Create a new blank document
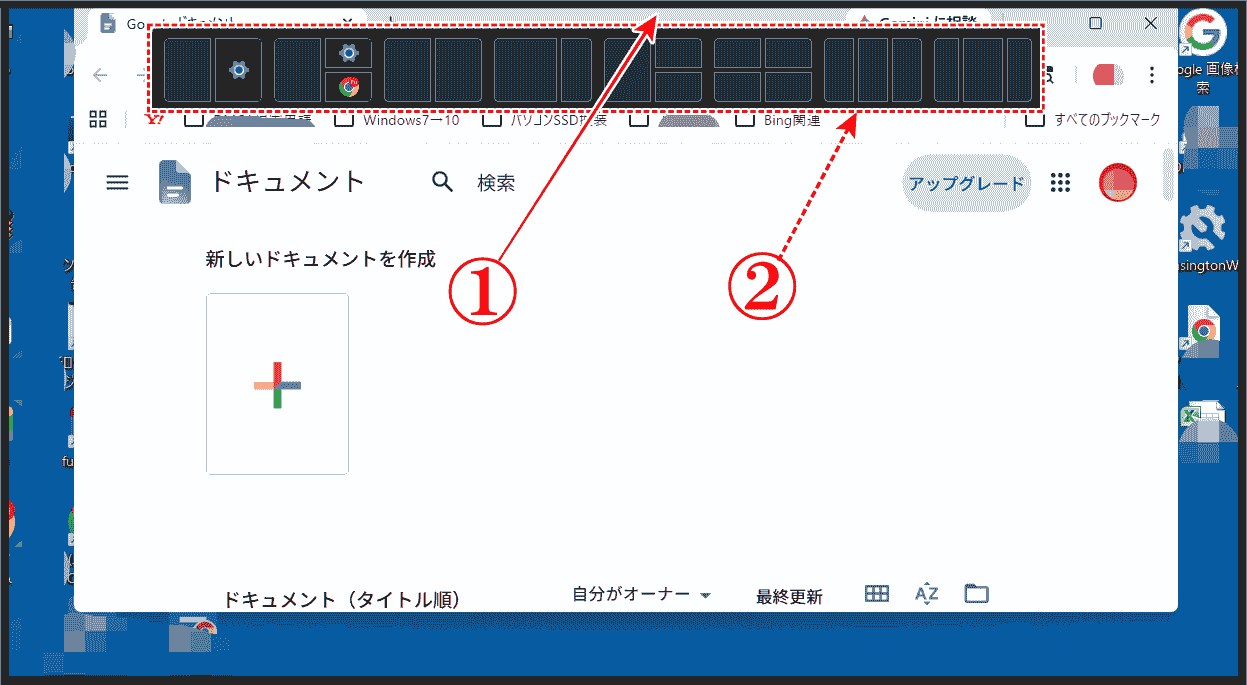 (x=277, y=384)
